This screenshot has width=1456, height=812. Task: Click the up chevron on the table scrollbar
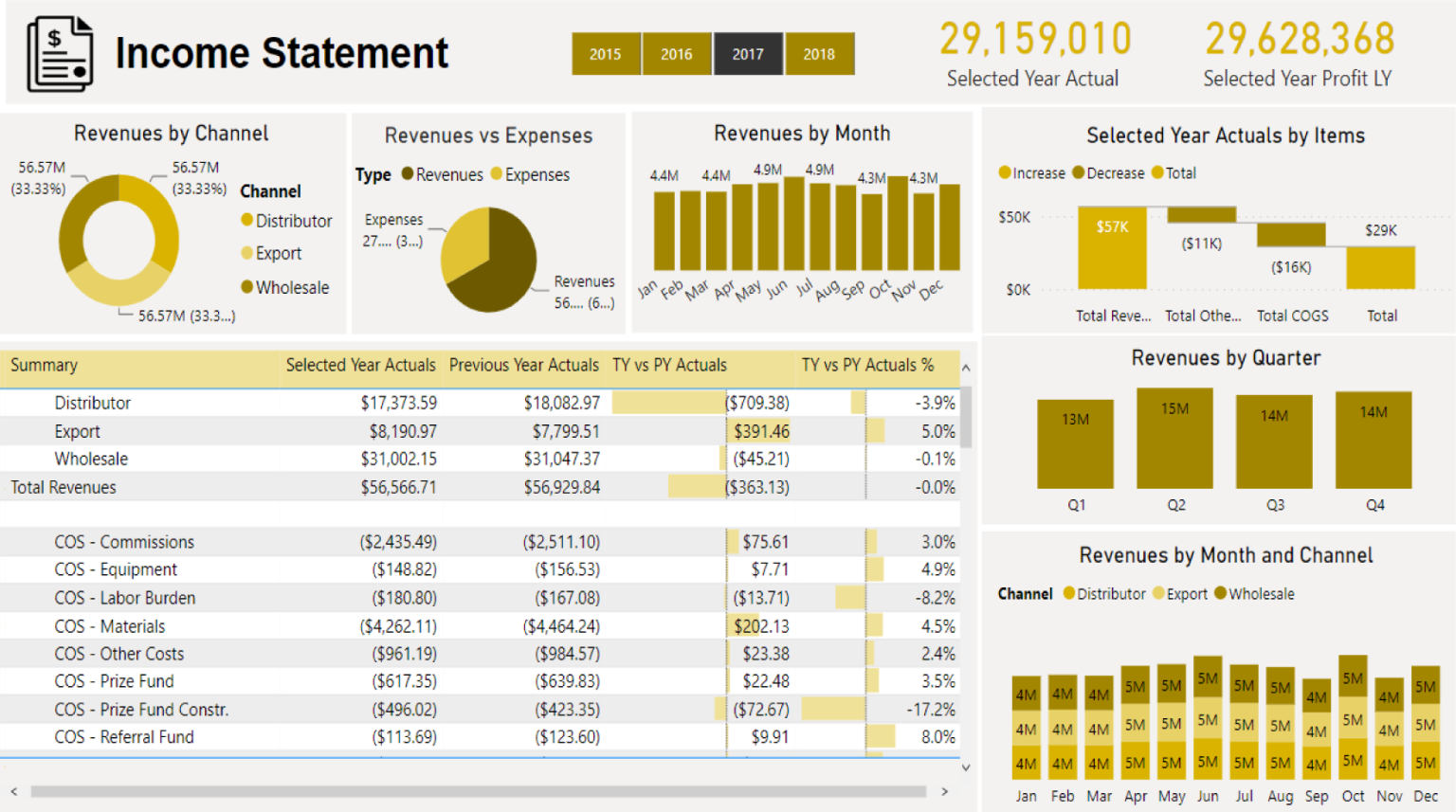click(x=965, y=367)
